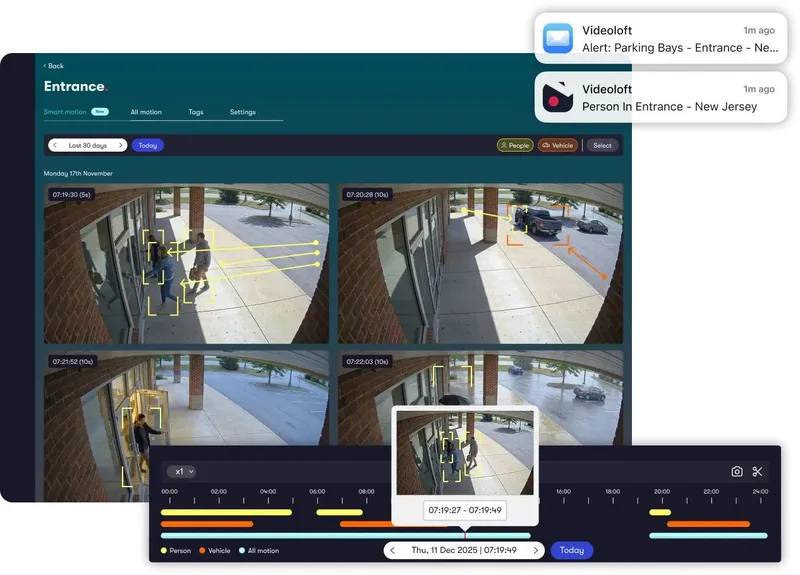Expand the x1 playback speed dropdown
800x575 pixels.
coord(181,471)
